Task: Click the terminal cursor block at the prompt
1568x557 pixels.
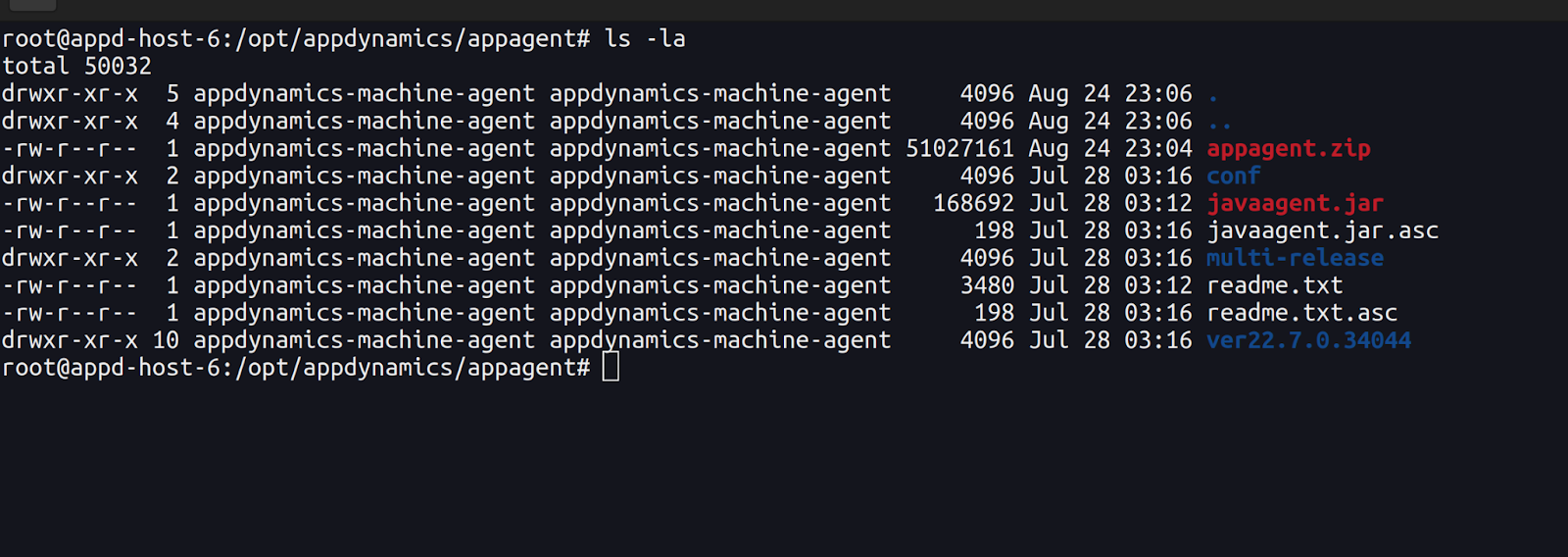Action: 611,368
